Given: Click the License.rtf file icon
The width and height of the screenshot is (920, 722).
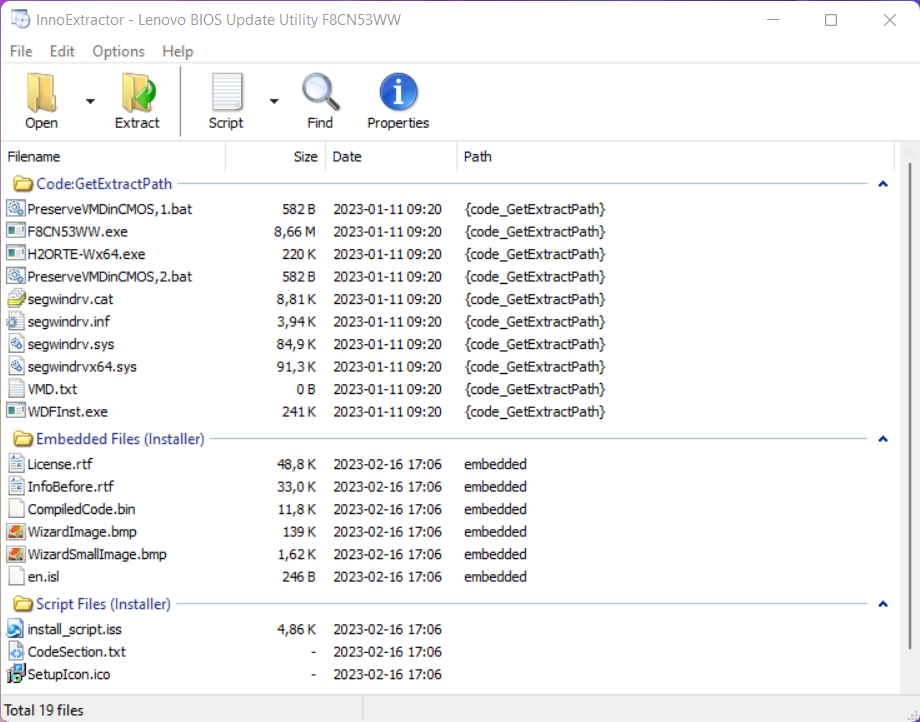Looking at the screenshot, I should (x=16, y=464).
